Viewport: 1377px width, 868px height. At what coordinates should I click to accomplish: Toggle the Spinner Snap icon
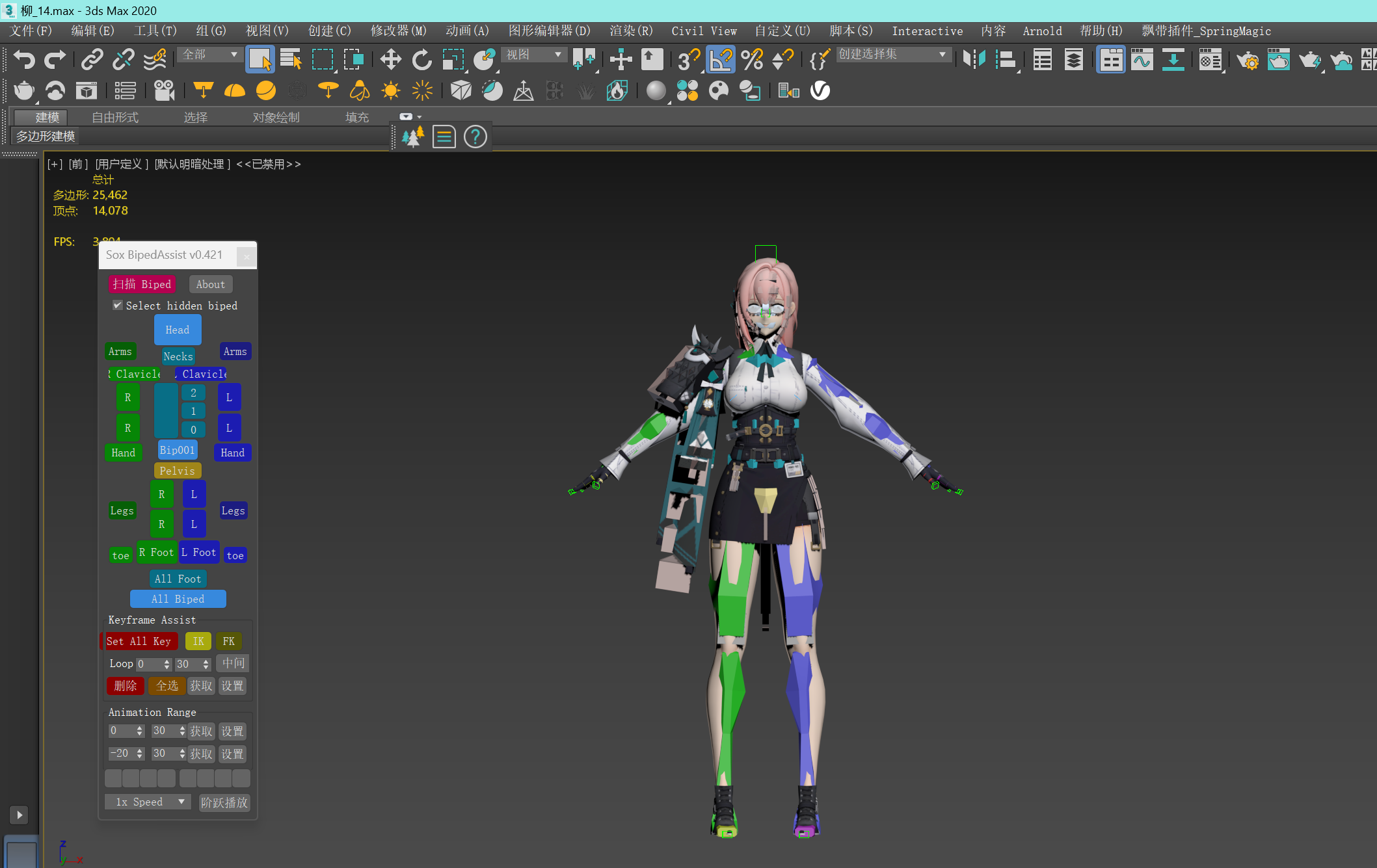(x=782, y=60)
